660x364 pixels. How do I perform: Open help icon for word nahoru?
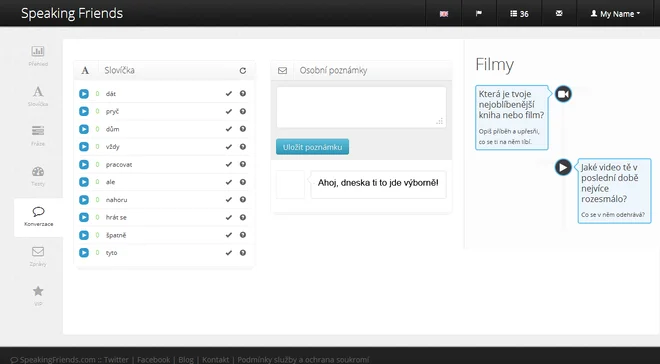click(x=243, y=200)
